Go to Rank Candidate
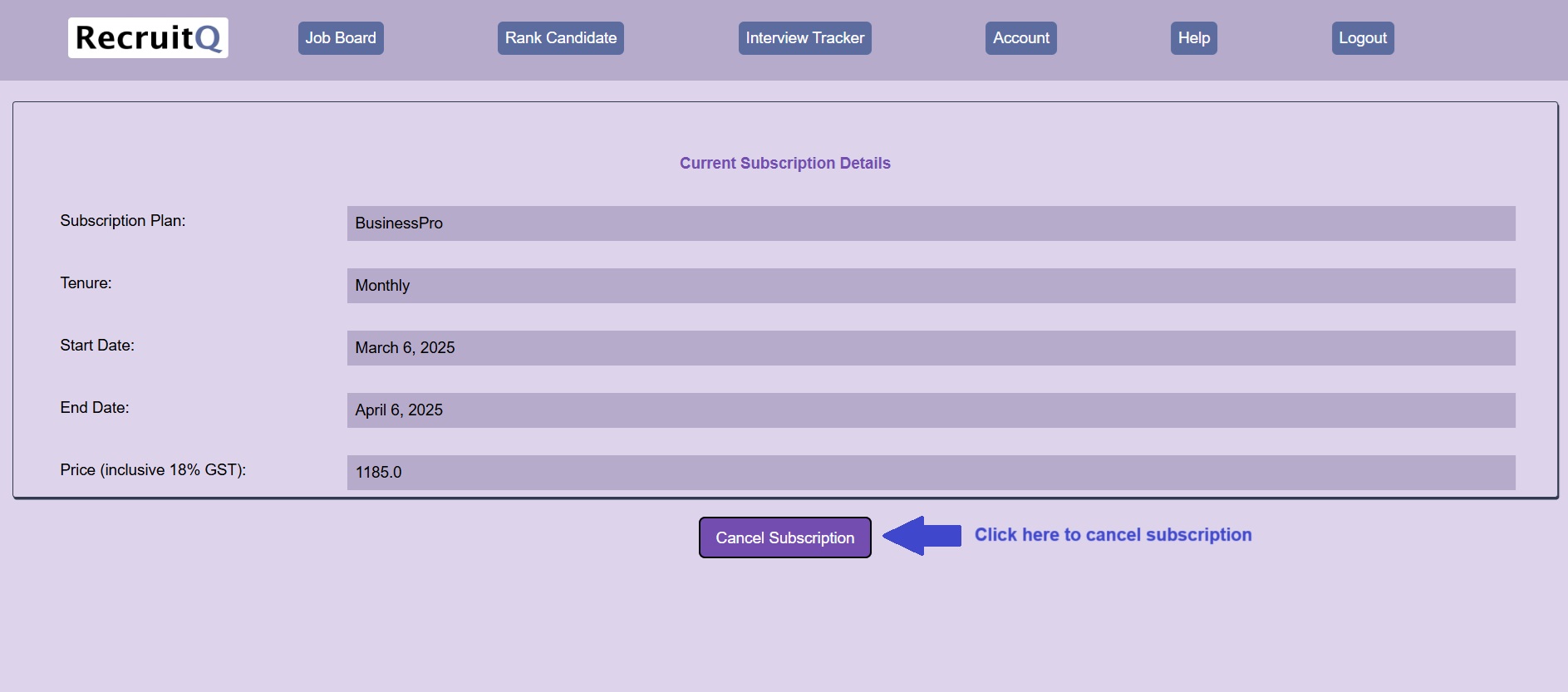Viewport: 1568px width, 692px height. coord(560,38)
